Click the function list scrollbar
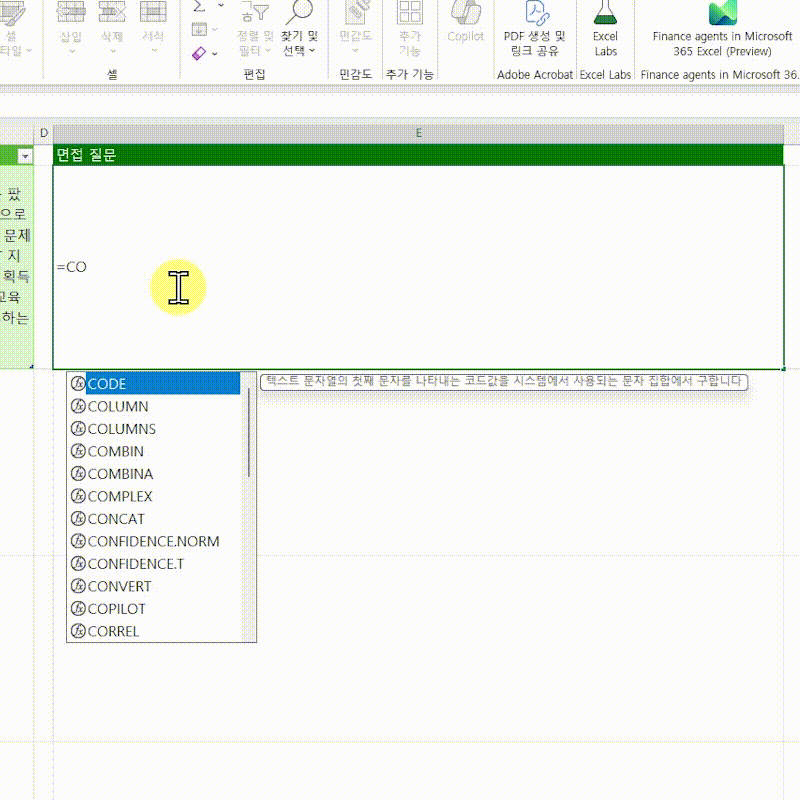800x800 pixels. 249,430
